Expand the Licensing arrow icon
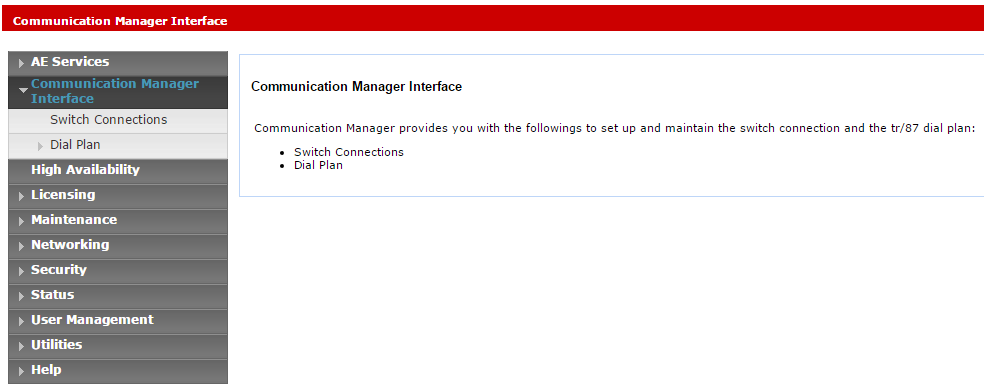 (22, 196)
